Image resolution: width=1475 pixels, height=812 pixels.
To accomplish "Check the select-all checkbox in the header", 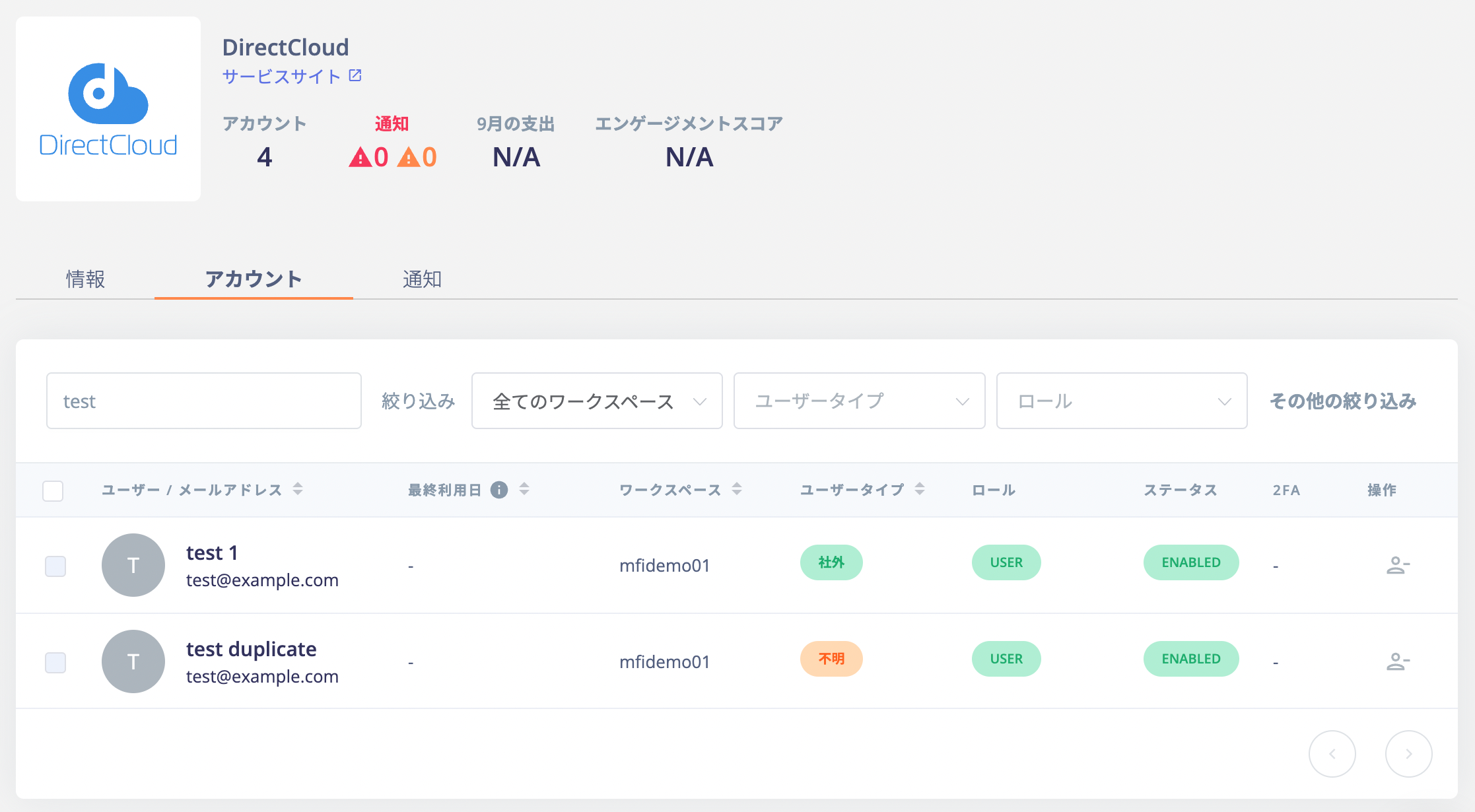I will tap(53, 490).
